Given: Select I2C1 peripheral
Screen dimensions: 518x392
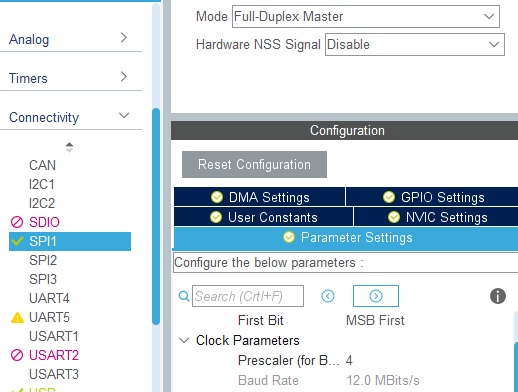Looking at the screenshot, I should pyautogui.click(x=42, y=184).
